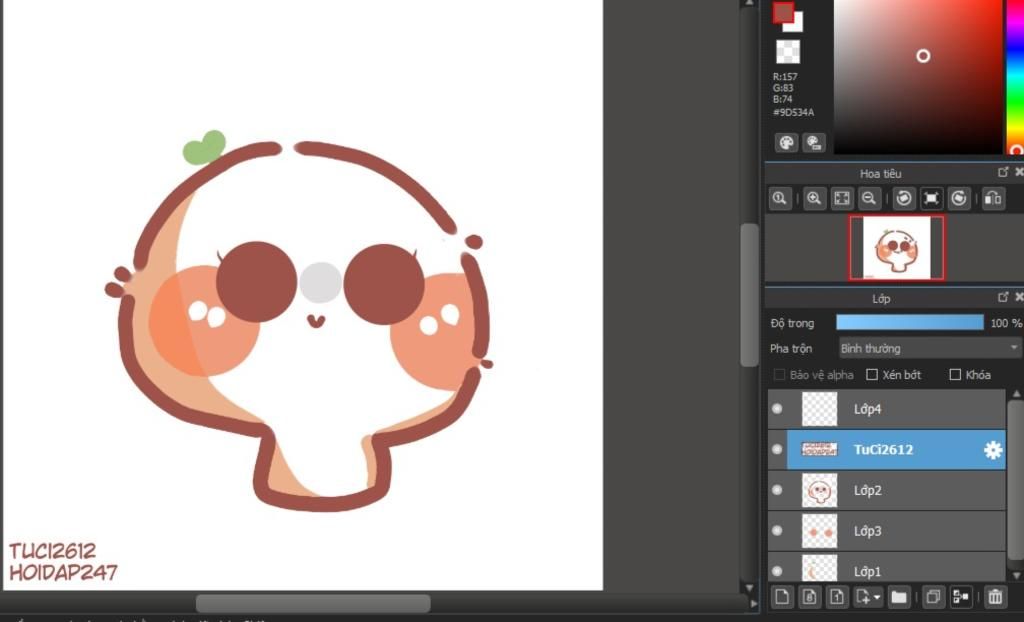This screenshot has width=1024, height=622.
Task: Click the navigator preview thumbnail
Action: click(897, 248)
